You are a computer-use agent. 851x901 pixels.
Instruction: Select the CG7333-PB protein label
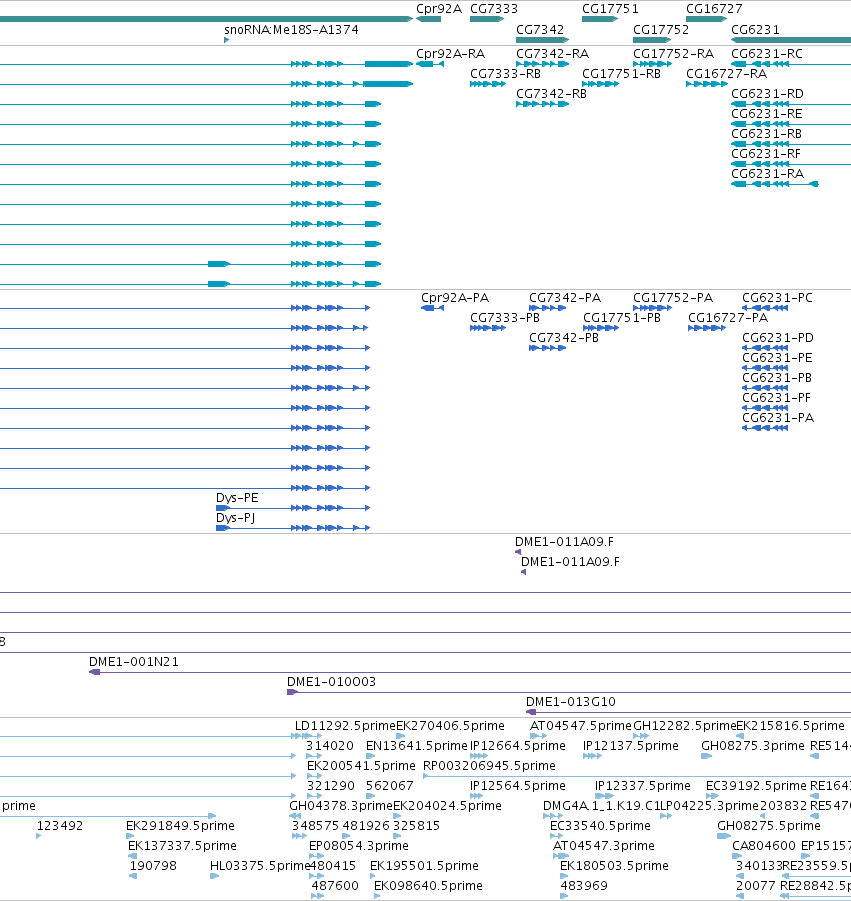[x=505, y=318]
